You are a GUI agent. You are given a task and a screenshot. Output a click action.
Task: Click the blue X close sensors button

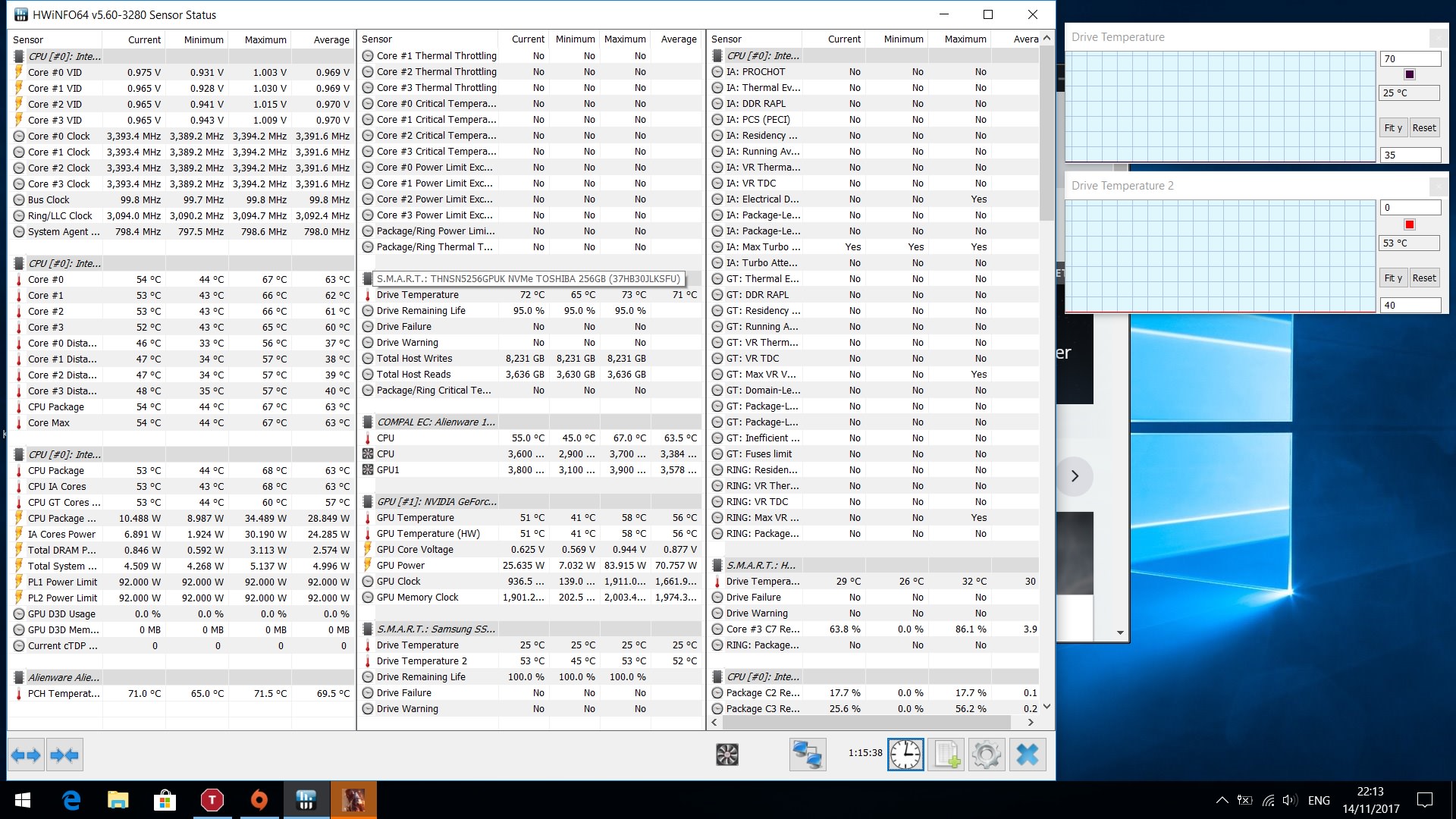click(1028, 755)
